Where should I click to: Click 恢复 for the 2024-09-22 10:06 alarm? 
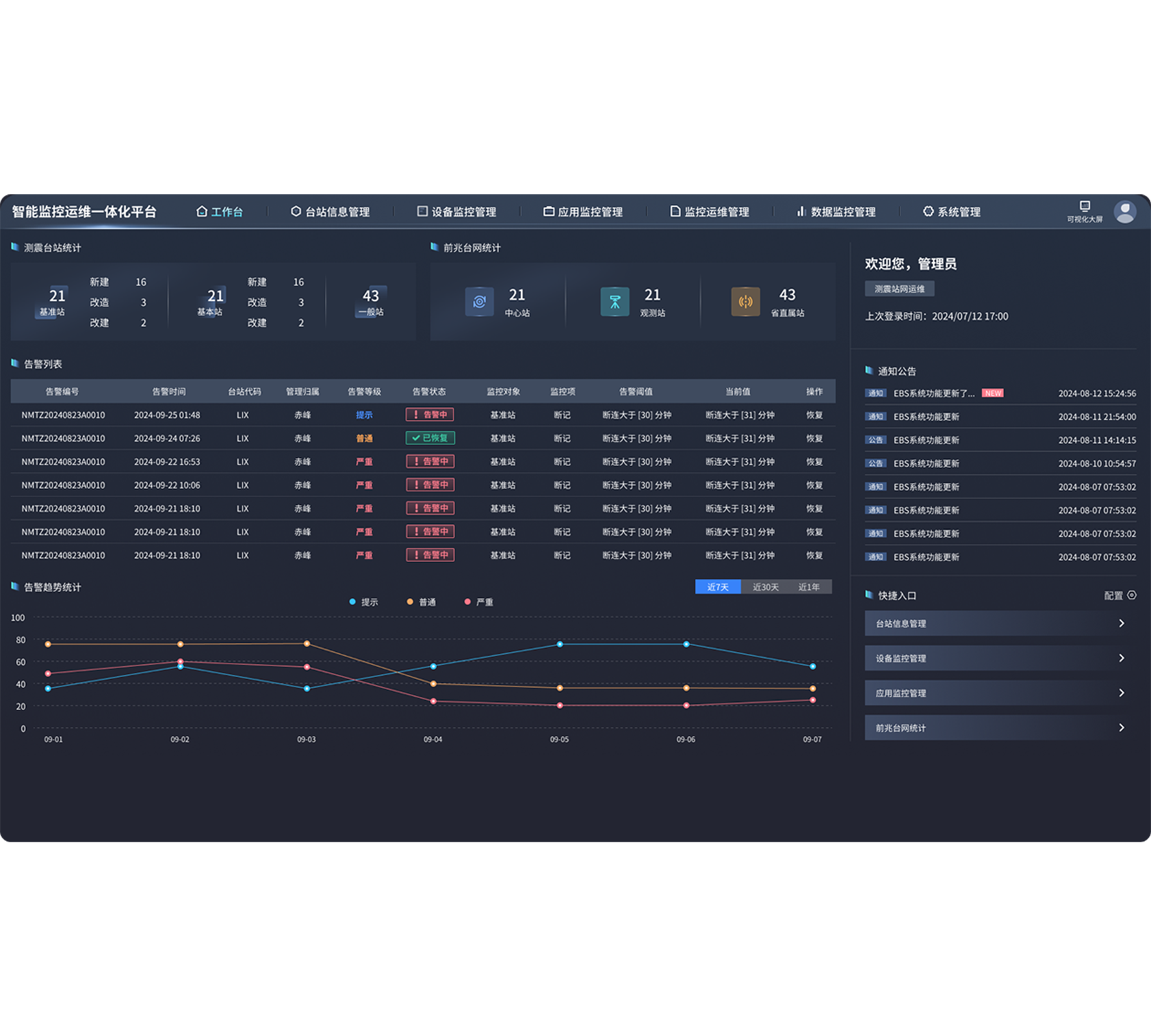click(814, 485)
